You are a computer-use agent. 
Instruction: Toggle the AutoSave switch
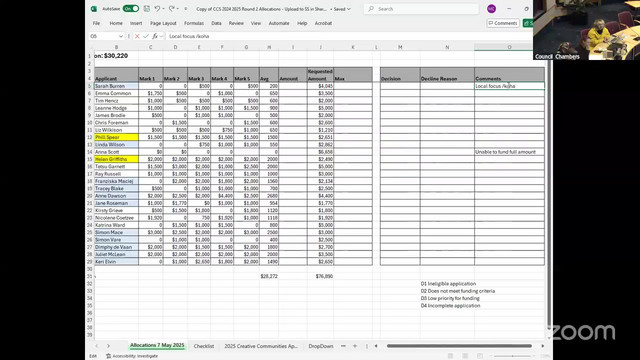[131, 9]
